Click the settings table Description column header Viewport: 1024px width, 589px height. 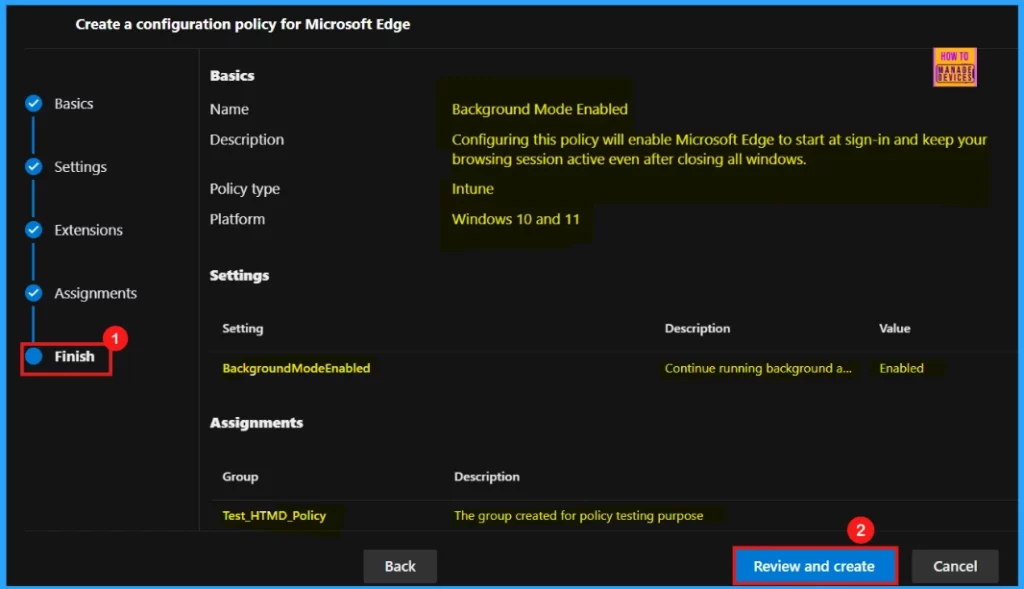[x=697, y=328]
